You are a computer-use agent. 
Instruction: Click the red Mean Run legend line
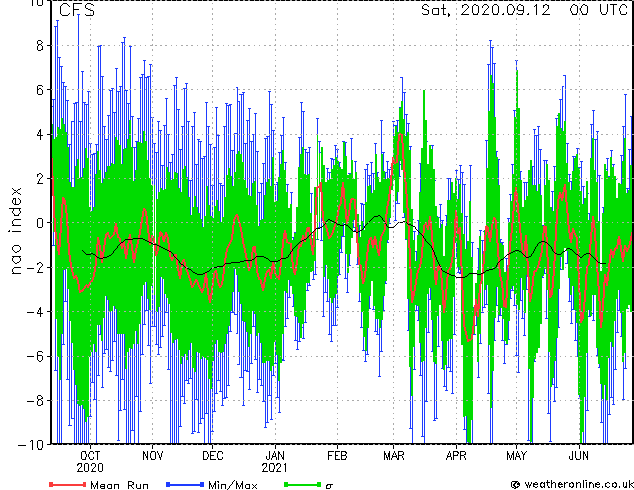(x=68, y=484)
